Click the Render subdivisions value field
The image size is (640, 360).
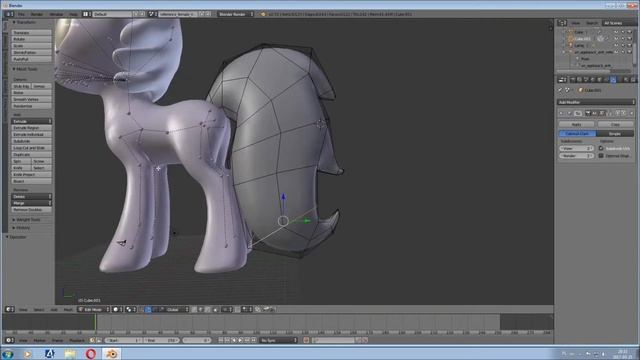point(576,156)
